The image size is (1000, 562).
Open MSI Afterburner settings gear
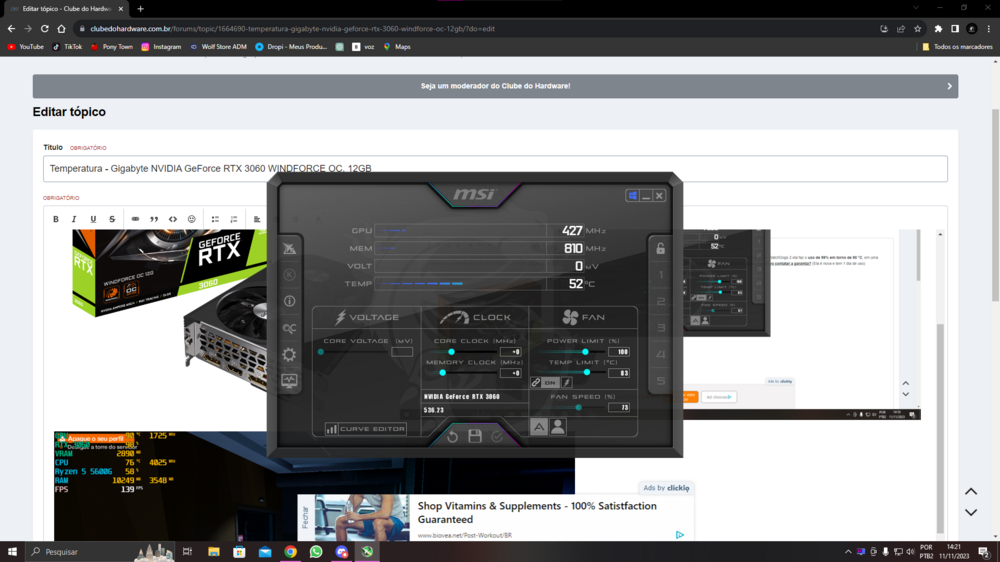pos(289,355)
